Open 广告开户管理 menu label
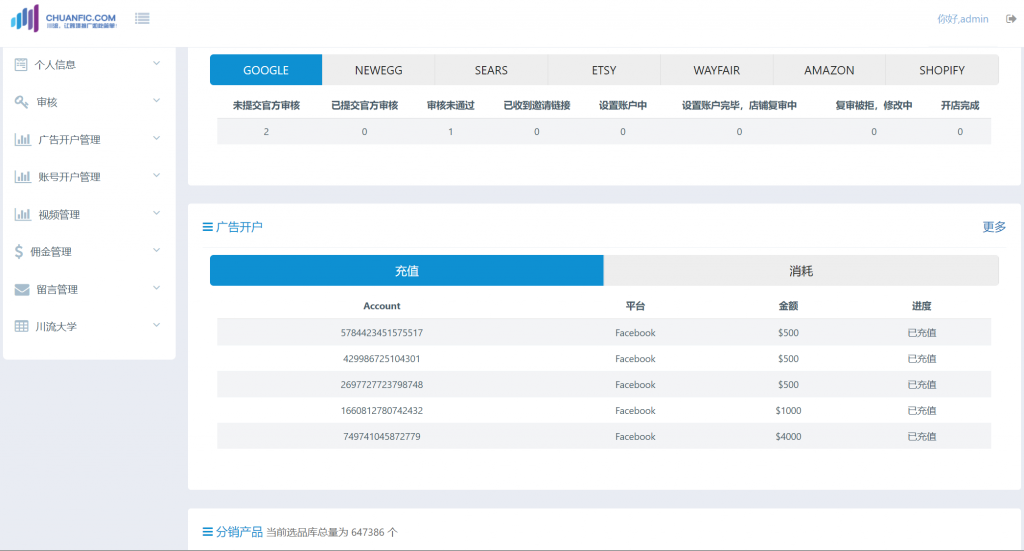 [69, 139]
